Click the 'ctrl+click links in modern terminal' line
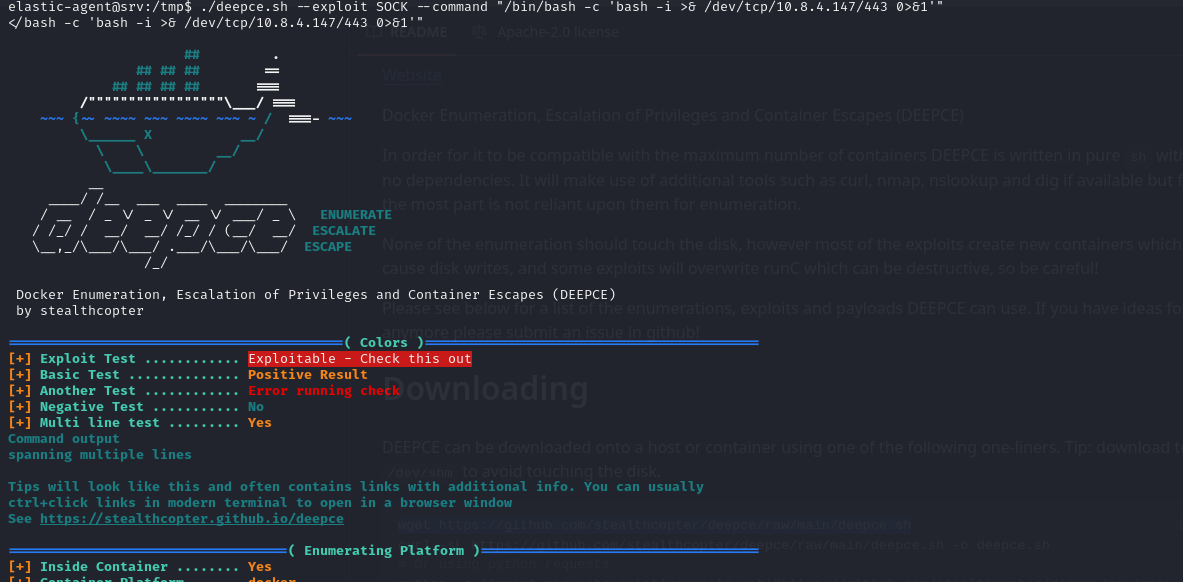 [260, 502]
